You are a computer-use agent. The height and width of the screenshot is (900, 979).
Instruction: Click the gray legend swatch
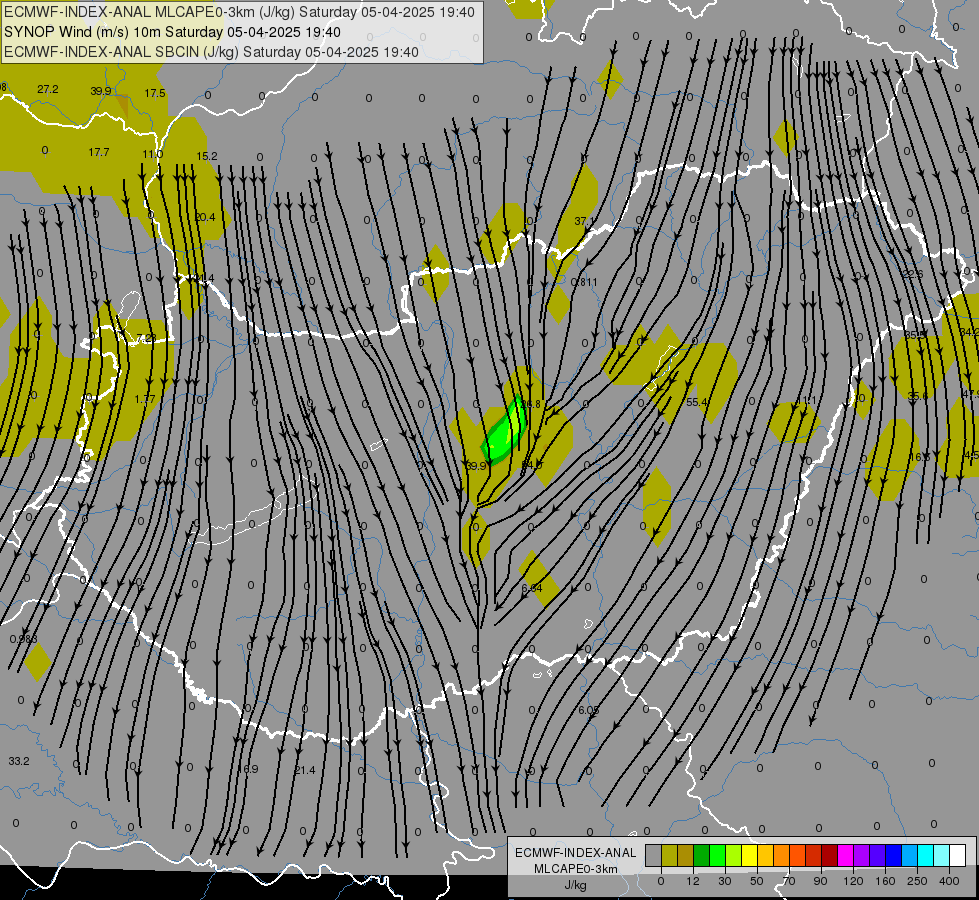click(x=653, y=856)
